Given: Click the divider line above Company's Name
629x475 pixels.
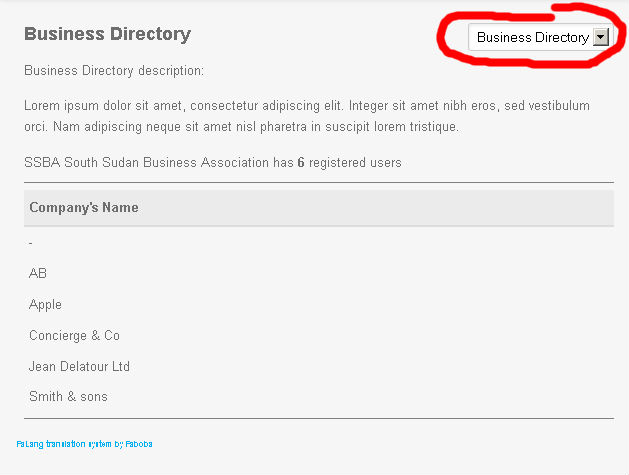Looking at the screenshot, I should pos(319,183).
